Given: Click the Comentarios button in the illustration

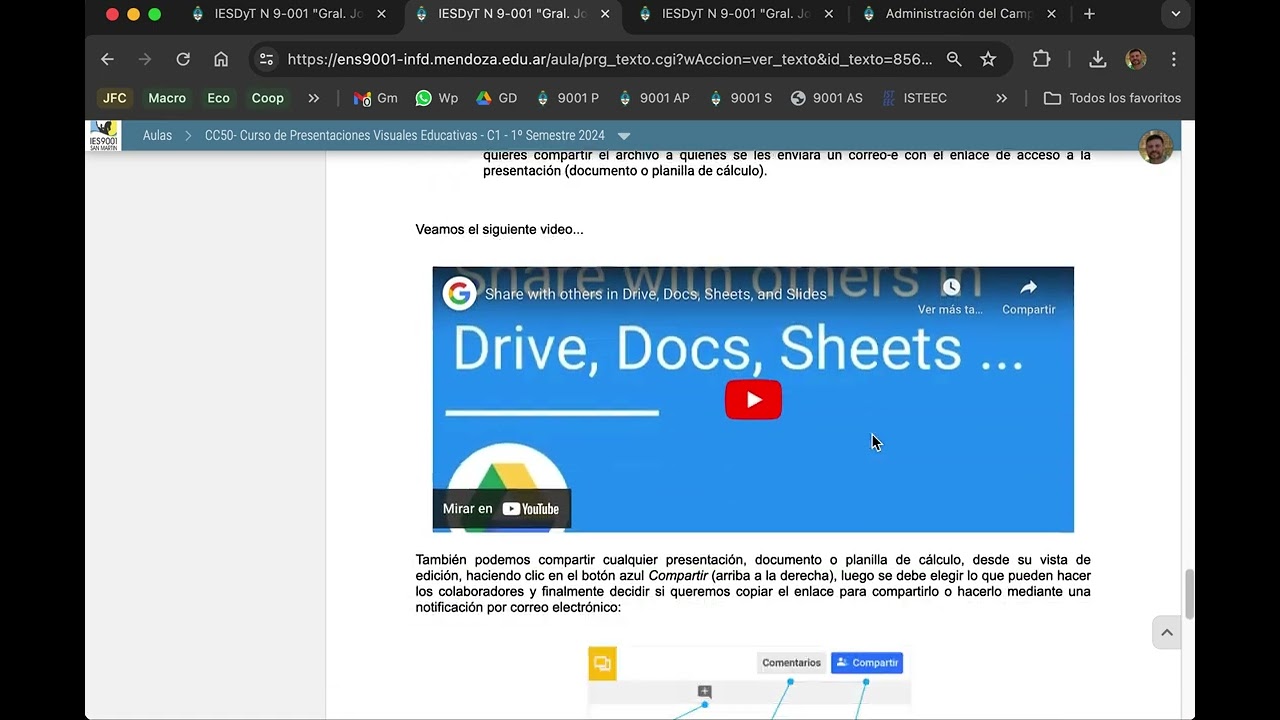Looking at the screenshot, I should click(x=791, y=663).
